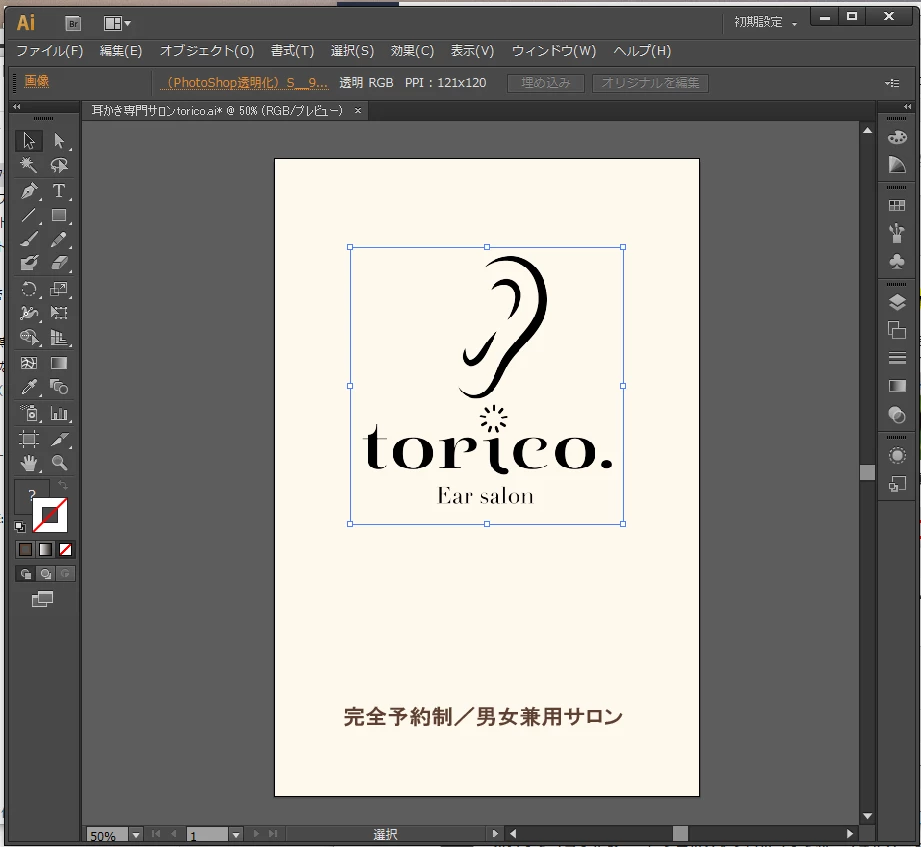
Task: Open the 初期設定 workspace dropdown
Action: (x=766, y=22)
